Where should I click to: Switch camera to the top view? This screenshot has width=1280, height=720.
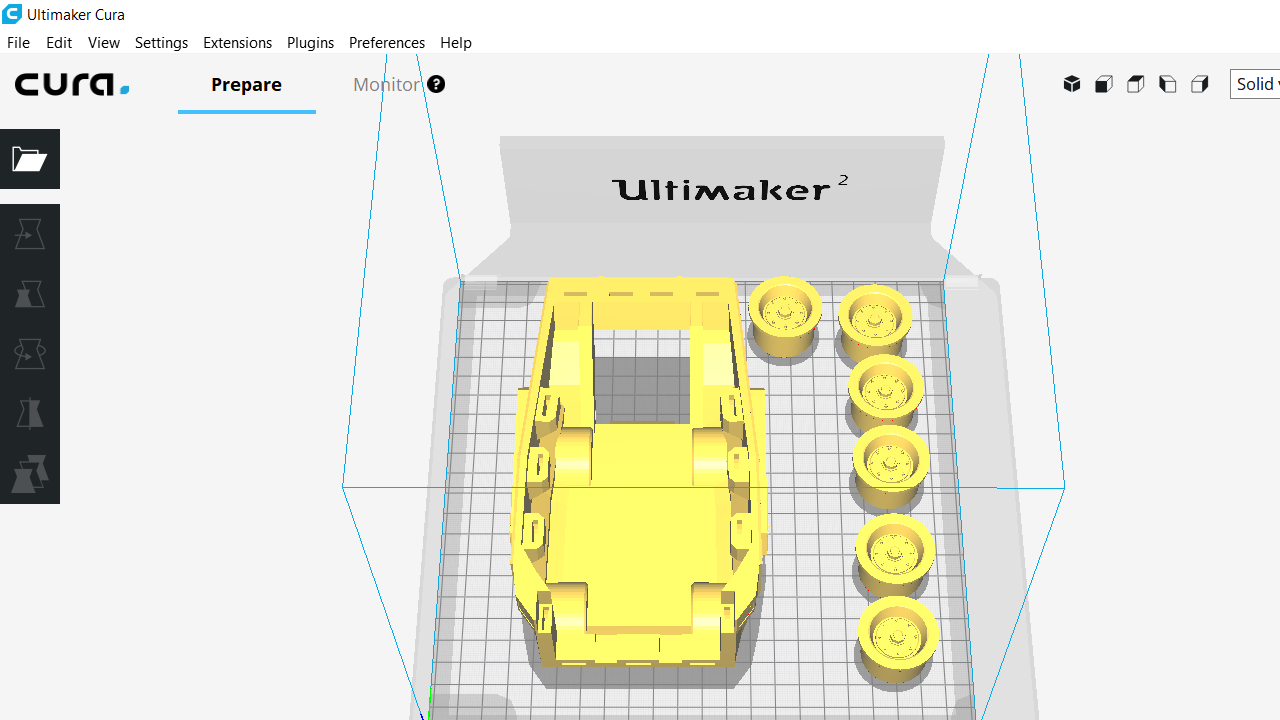[1136, 84]
